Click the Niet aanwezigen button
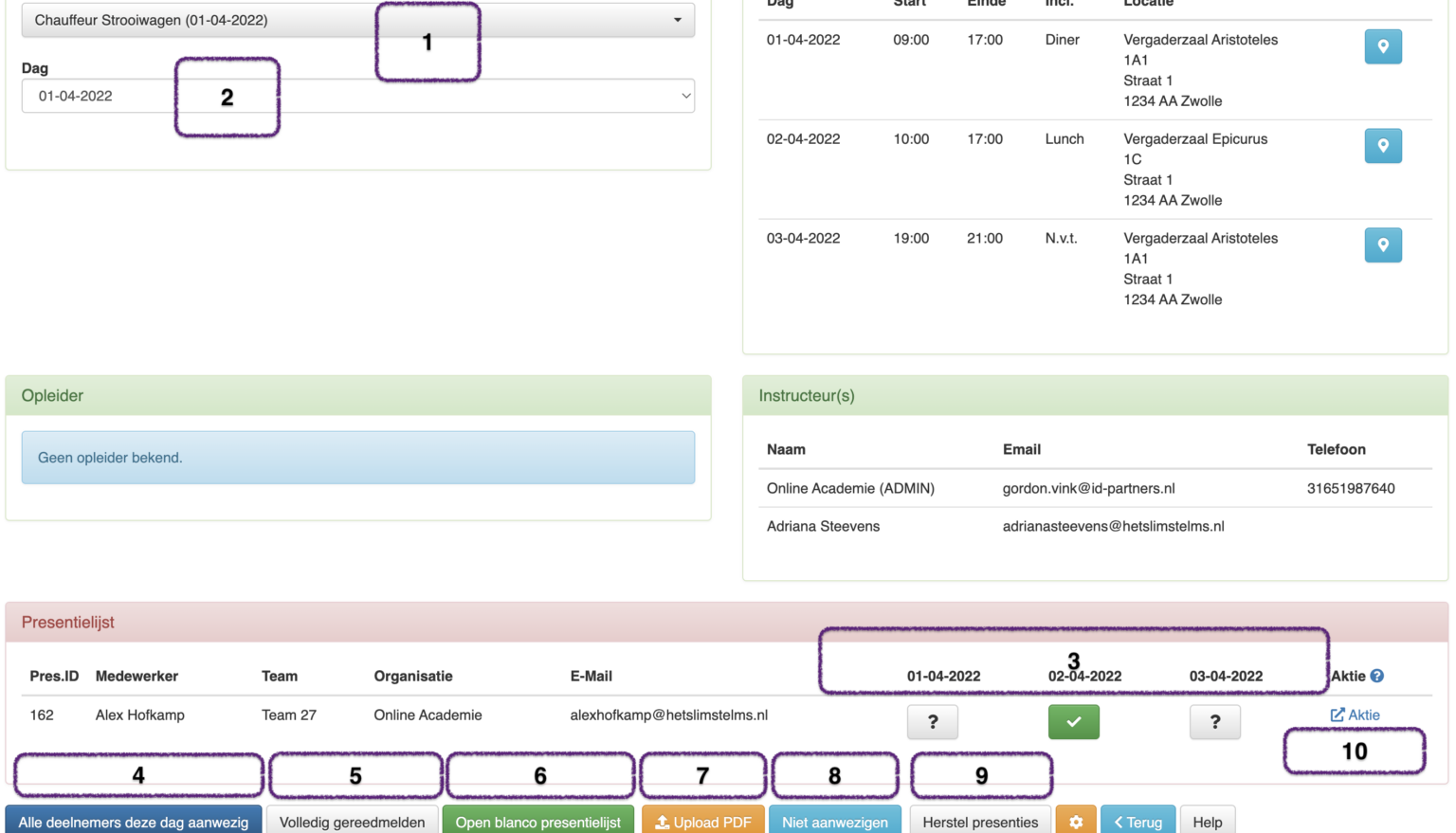This screenshot has height=833, width=1456. pyautogui.click(x=835, y=822)
